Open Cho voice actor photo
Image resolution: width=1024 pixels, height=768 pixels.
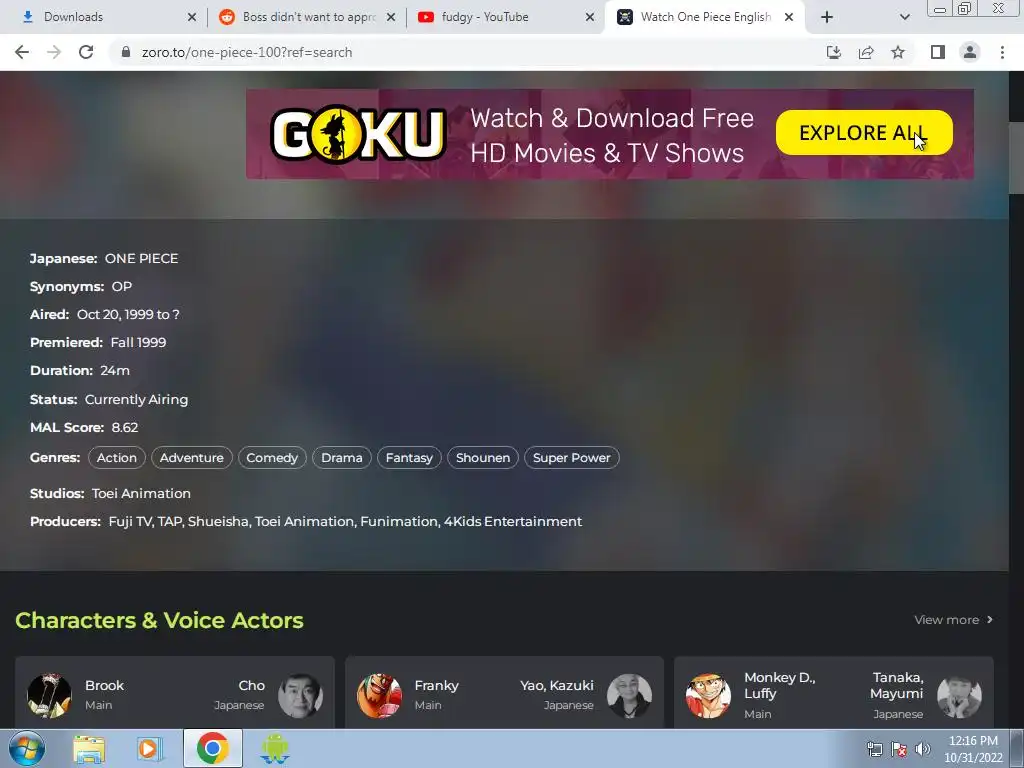pos(300,696)
